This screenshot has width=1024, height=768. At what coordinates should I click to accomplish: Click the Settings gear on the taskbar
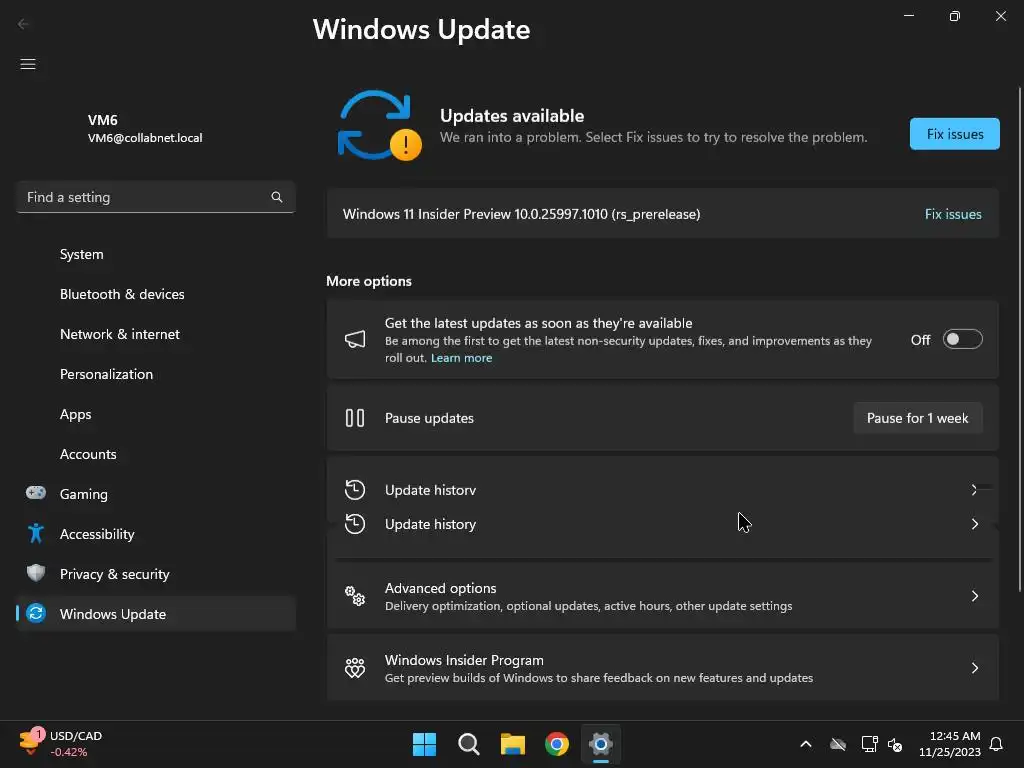(x=601, y=744)
